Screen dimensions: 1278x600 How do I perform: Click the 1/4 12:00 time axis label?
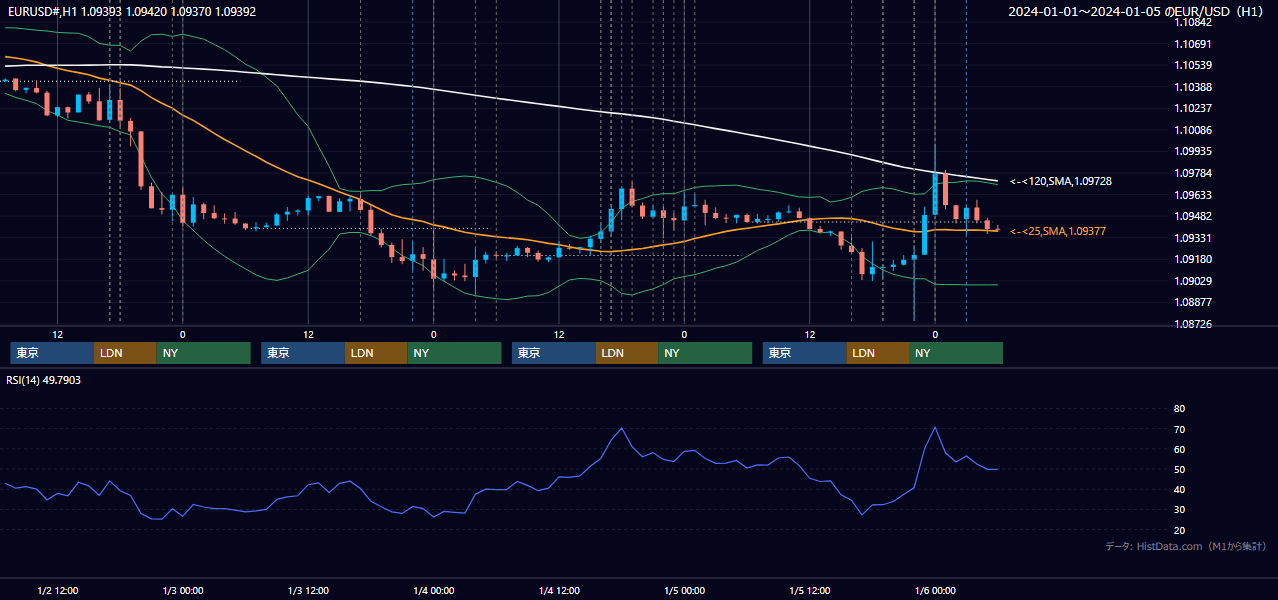560,591
